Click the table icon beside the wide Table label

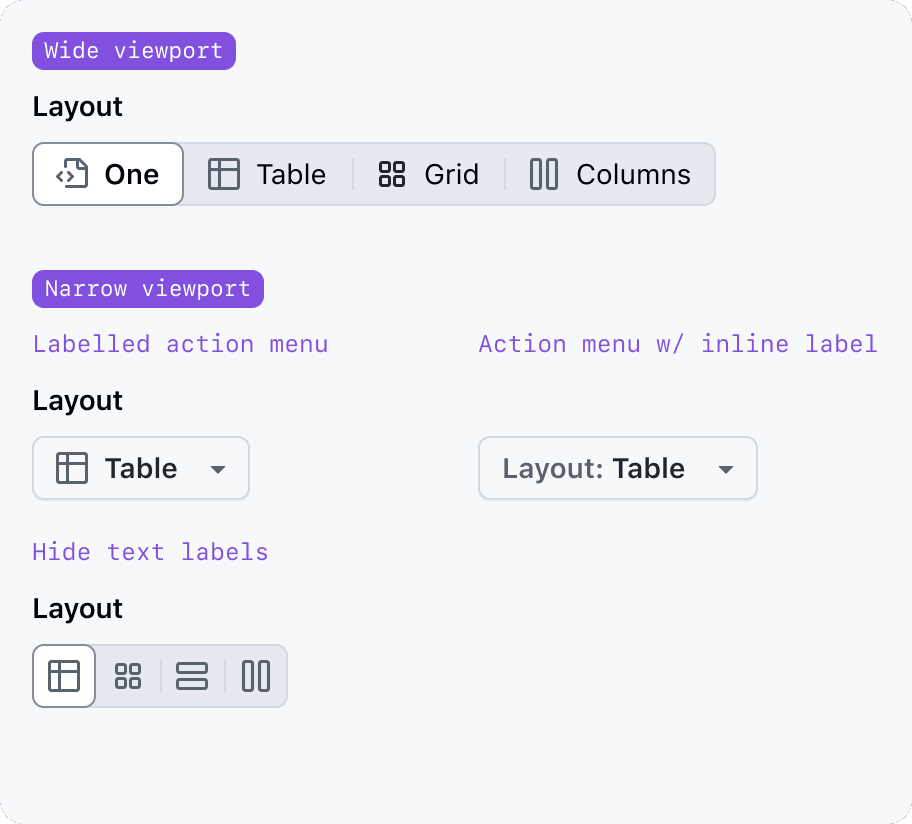(224, 174)
